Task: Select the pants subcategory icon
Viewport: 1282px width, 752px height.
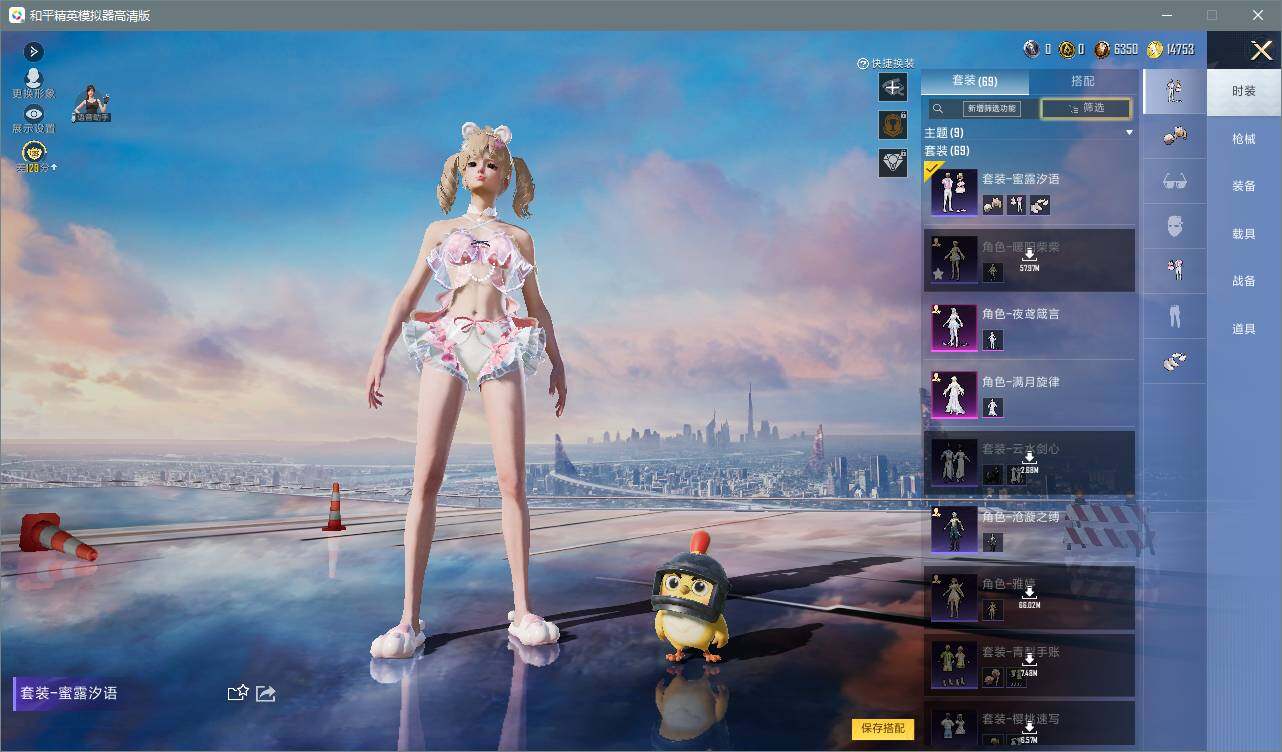Action: point(1174,316)
